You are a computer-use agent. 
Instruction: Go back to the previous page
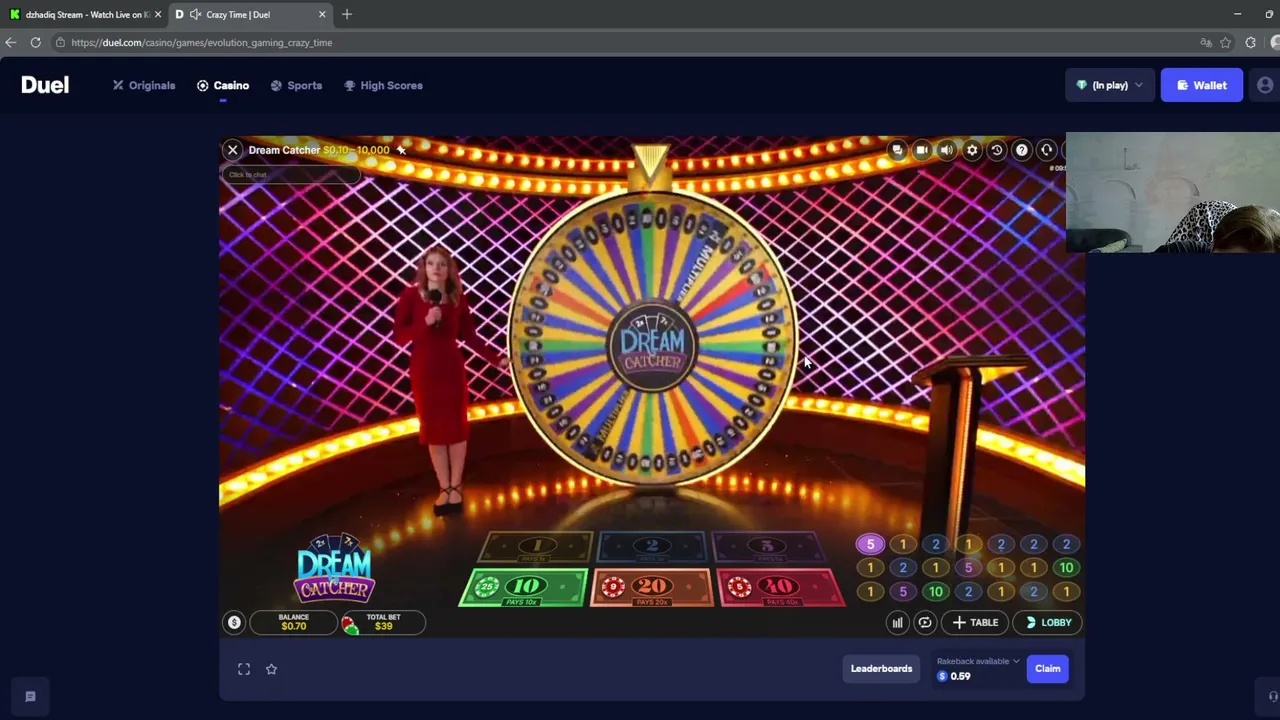11,43
